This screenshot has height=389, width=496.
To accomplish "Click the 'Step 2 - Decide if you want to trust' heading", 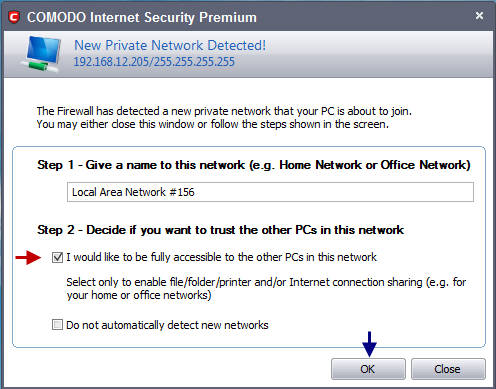I will pos(220,230).
